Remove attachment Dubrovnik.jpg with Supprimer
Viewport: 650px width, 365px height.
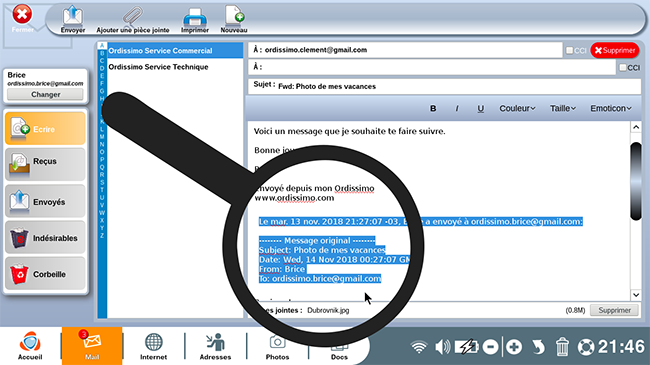[x=614, y=310]
